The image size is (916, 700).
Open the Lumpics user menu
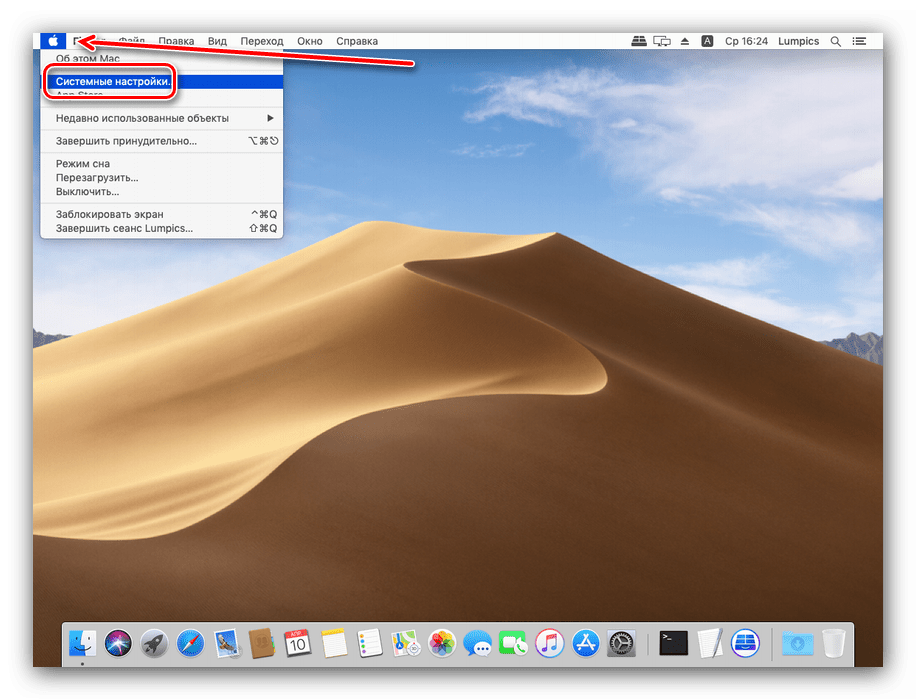tap(798, 41)
